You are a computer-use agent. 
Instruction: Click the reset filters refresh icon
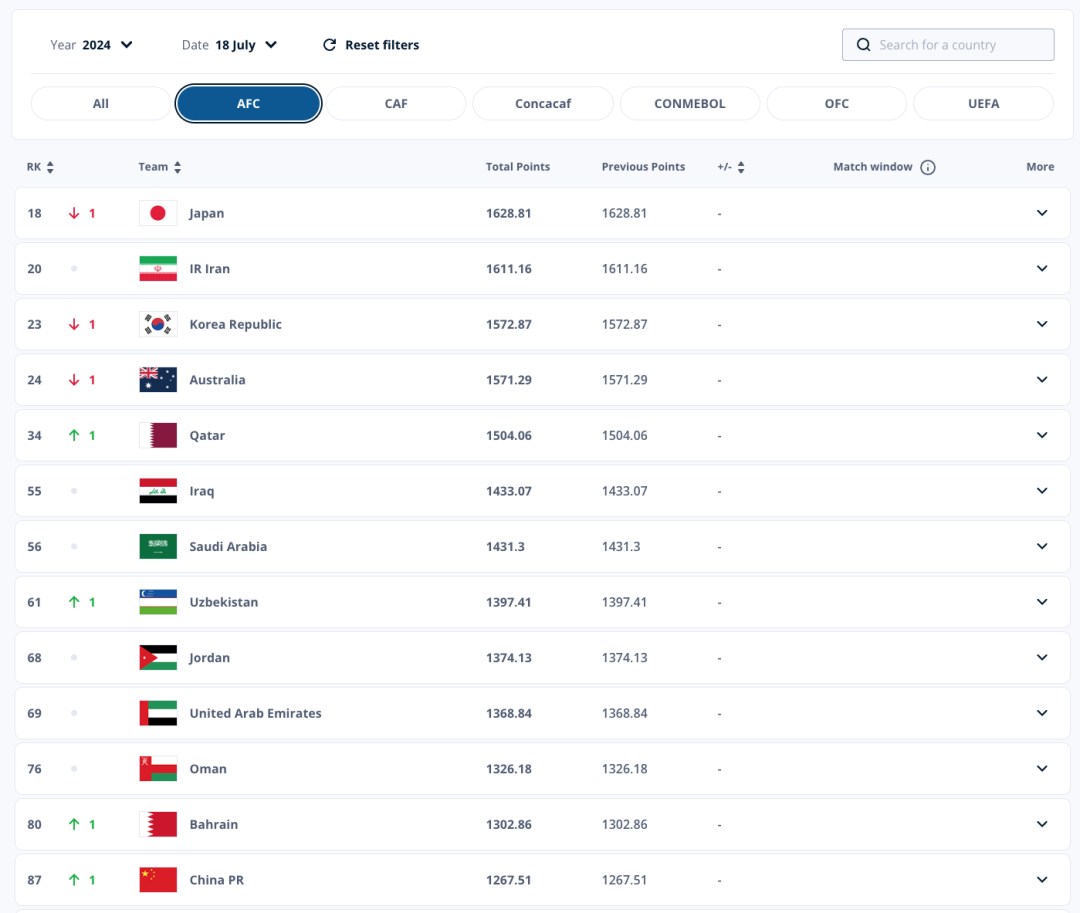click(x=330, y=45)
